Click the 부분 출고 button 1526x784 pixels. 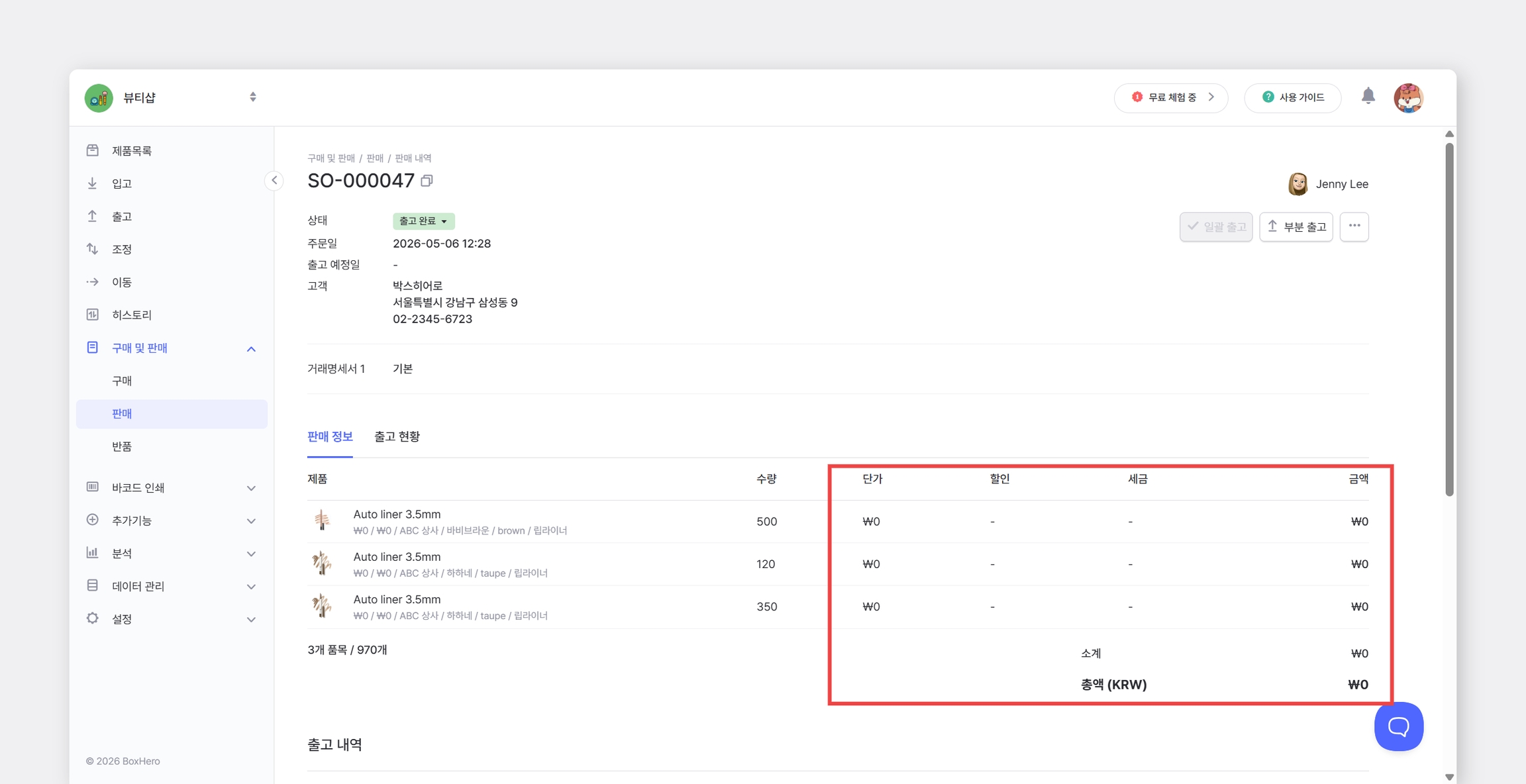click(1296, 226)
